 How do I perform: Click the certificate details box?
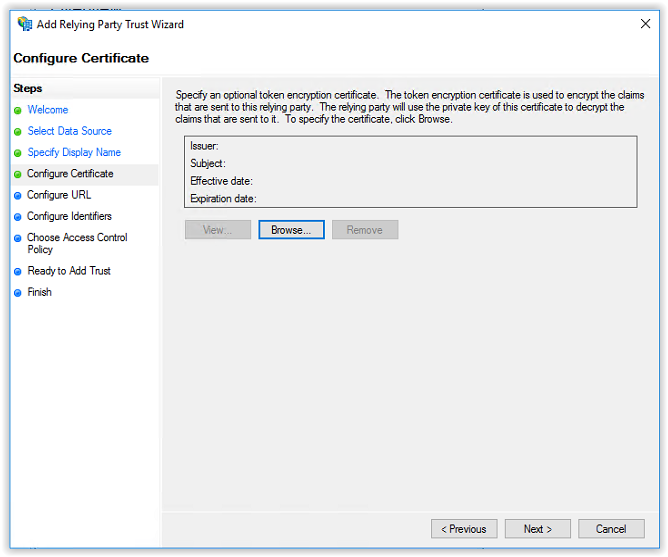(x=411, y=172)
